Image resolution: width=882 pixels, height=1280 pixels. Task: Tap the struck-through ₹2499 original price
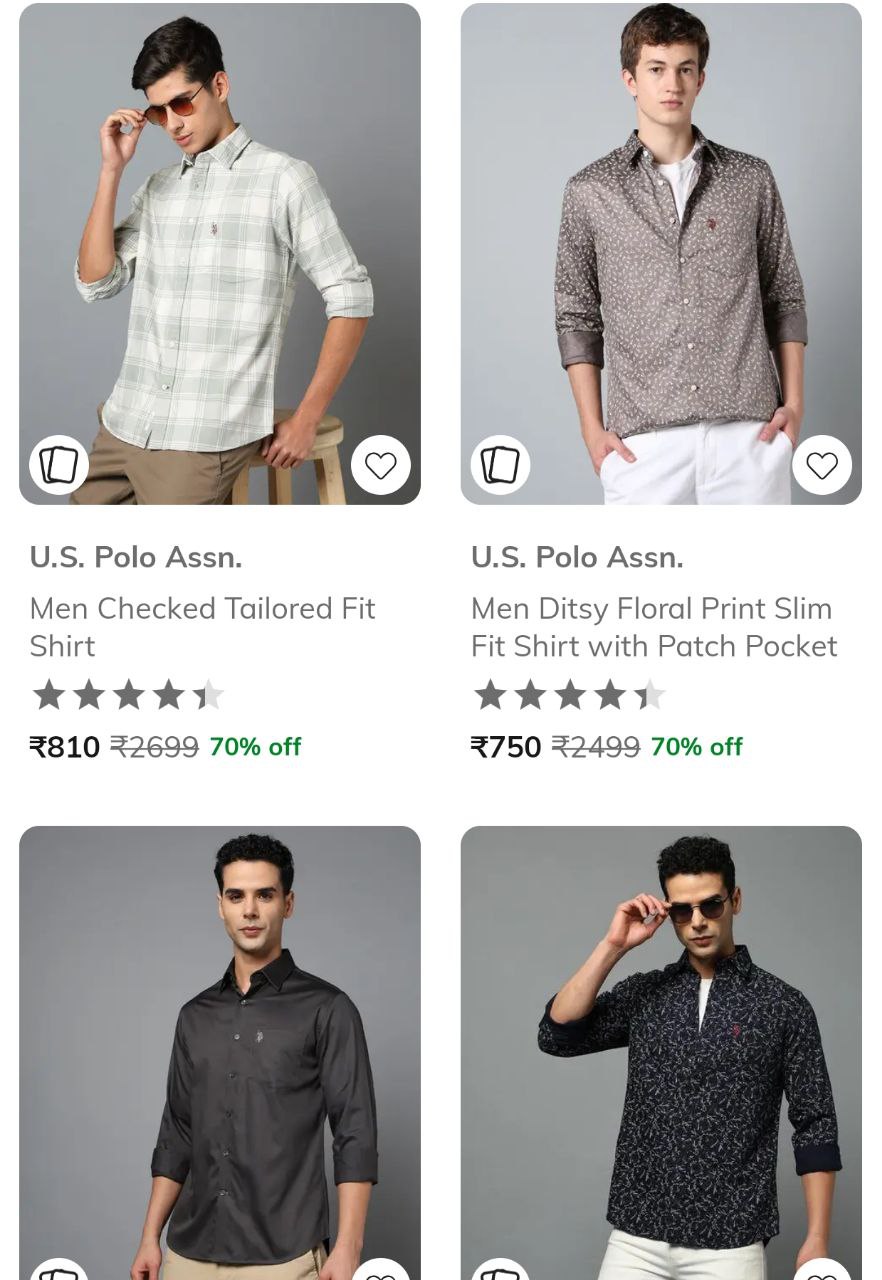[x=595, y=747]
